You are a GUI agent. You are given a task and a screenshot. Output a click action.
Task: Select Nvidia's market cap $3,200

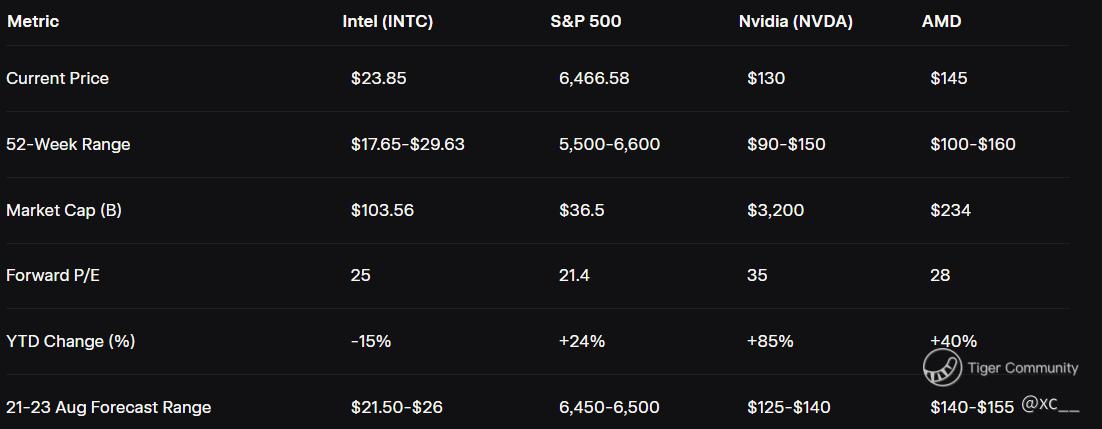click(x=775, y=210)
